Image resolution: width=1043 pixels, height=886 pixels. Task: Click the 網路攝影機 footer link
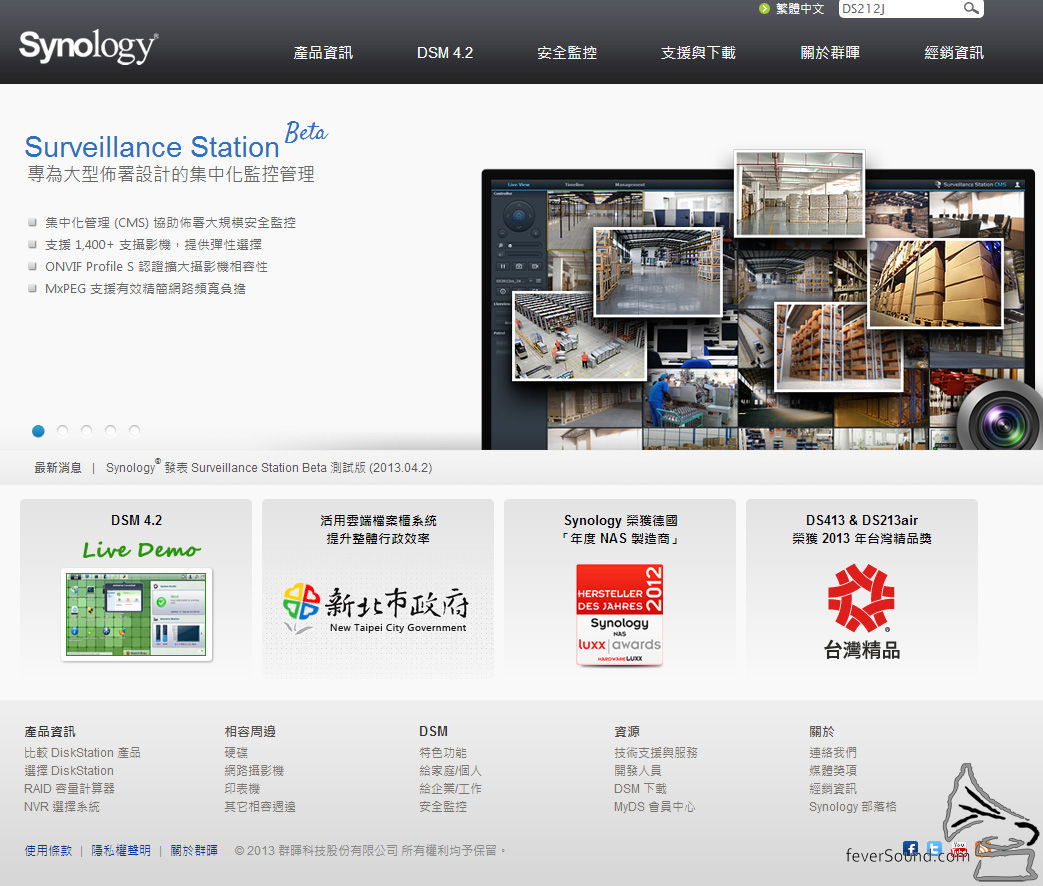tap(254, 770)
